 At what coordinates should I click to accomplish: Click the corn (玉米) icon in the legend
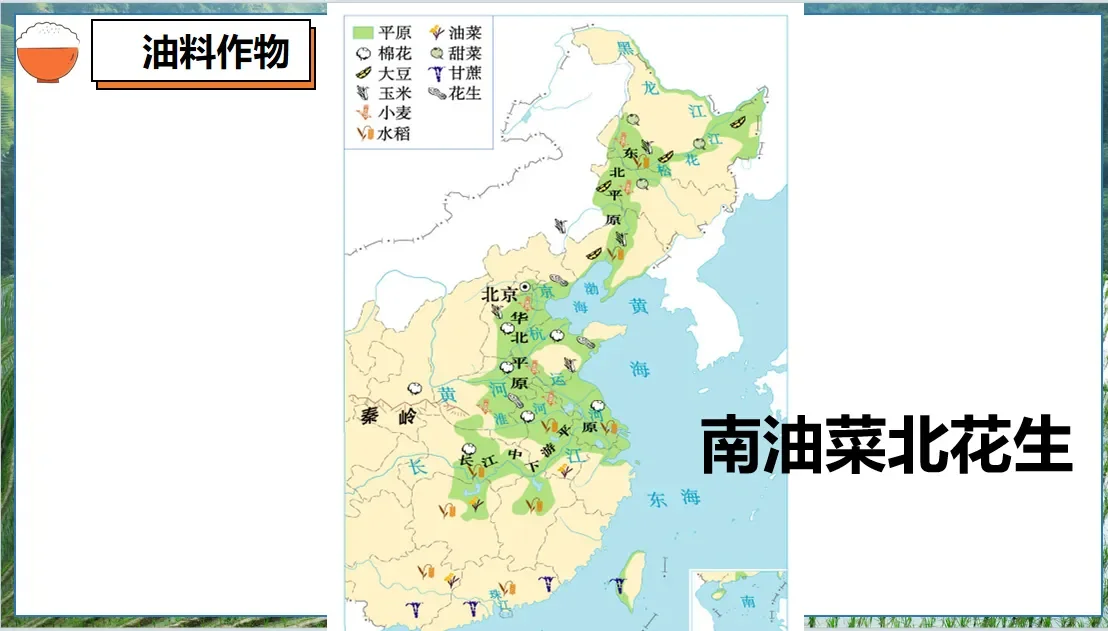[362, 93]
